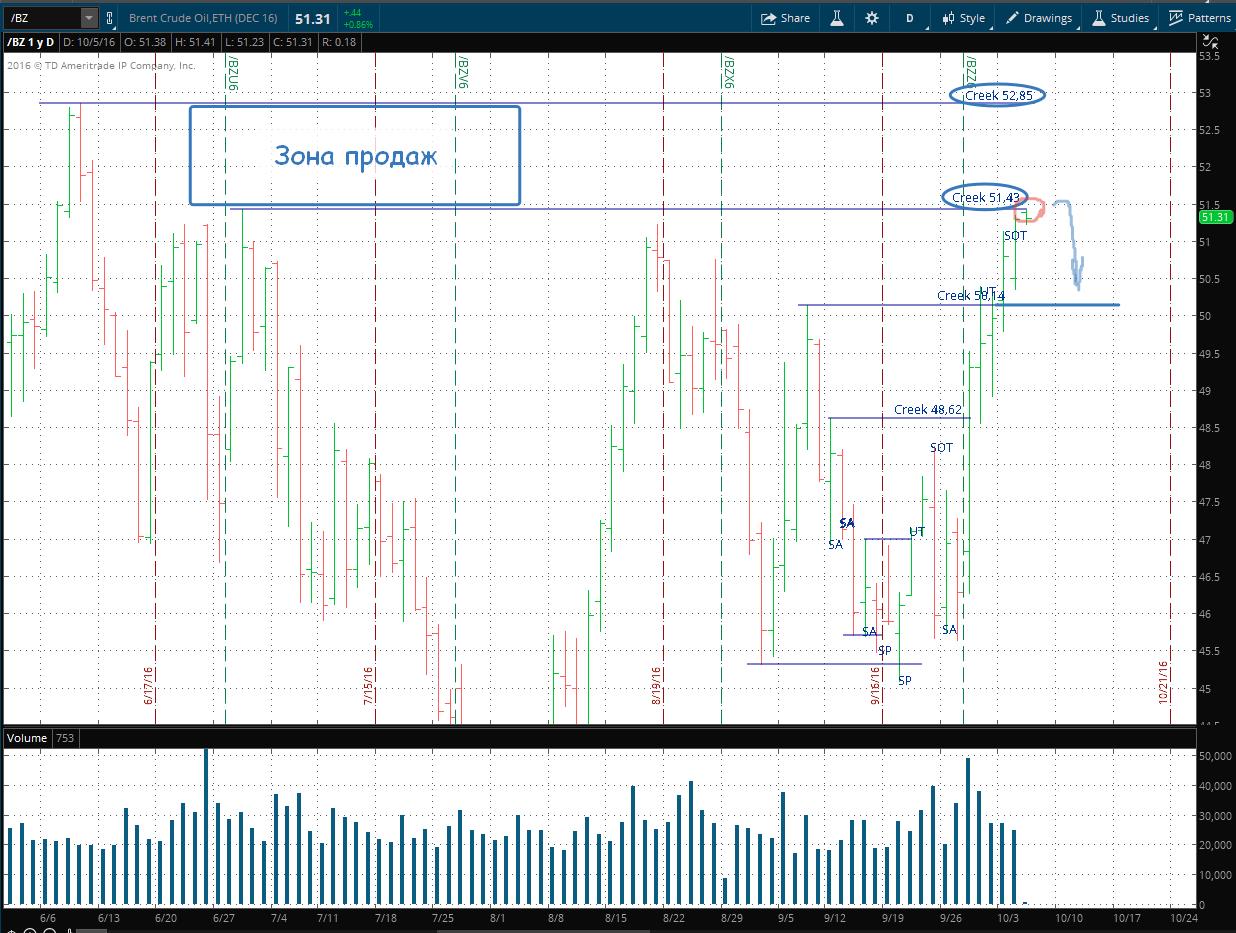Open chart settings with the gear icon
Viewport: 1236px width, 933px height.
point(871,18)
